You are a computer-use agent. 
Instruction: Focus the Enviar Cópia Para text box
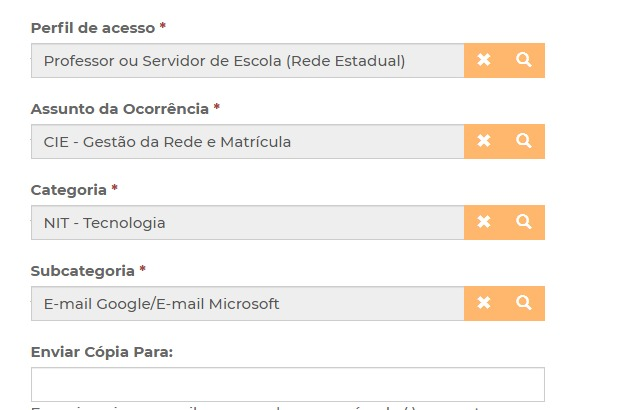(x=287, y=384)
